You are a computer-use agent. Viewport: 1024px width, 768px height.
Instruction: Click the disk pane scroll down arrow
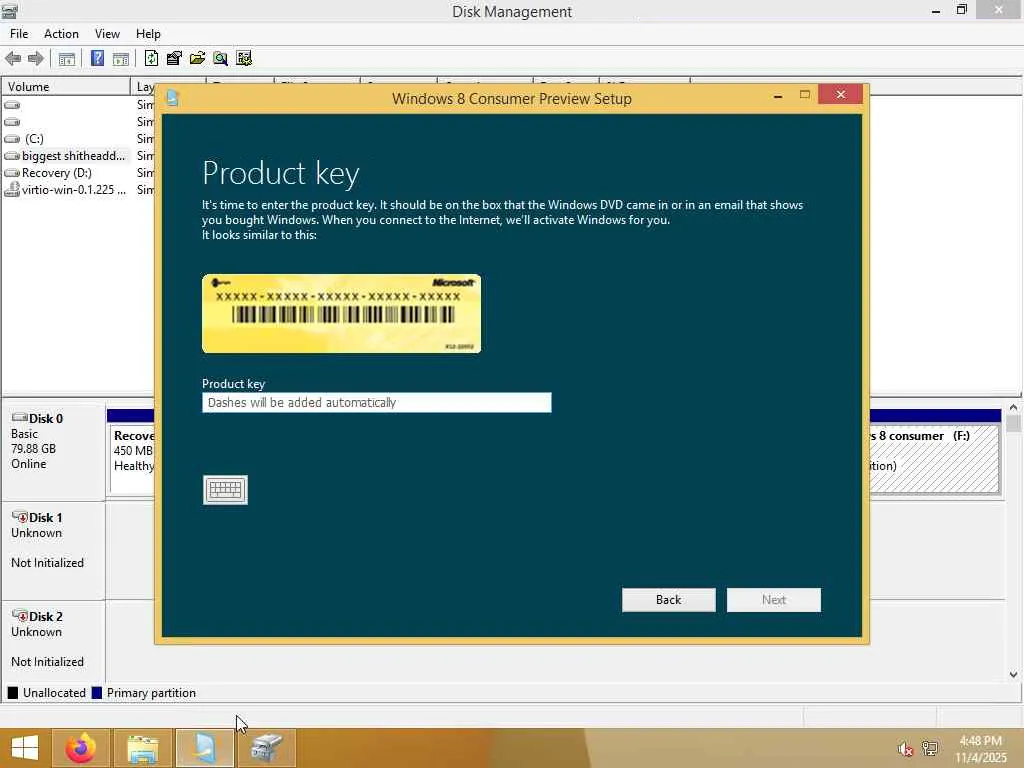click(1013, 675)
